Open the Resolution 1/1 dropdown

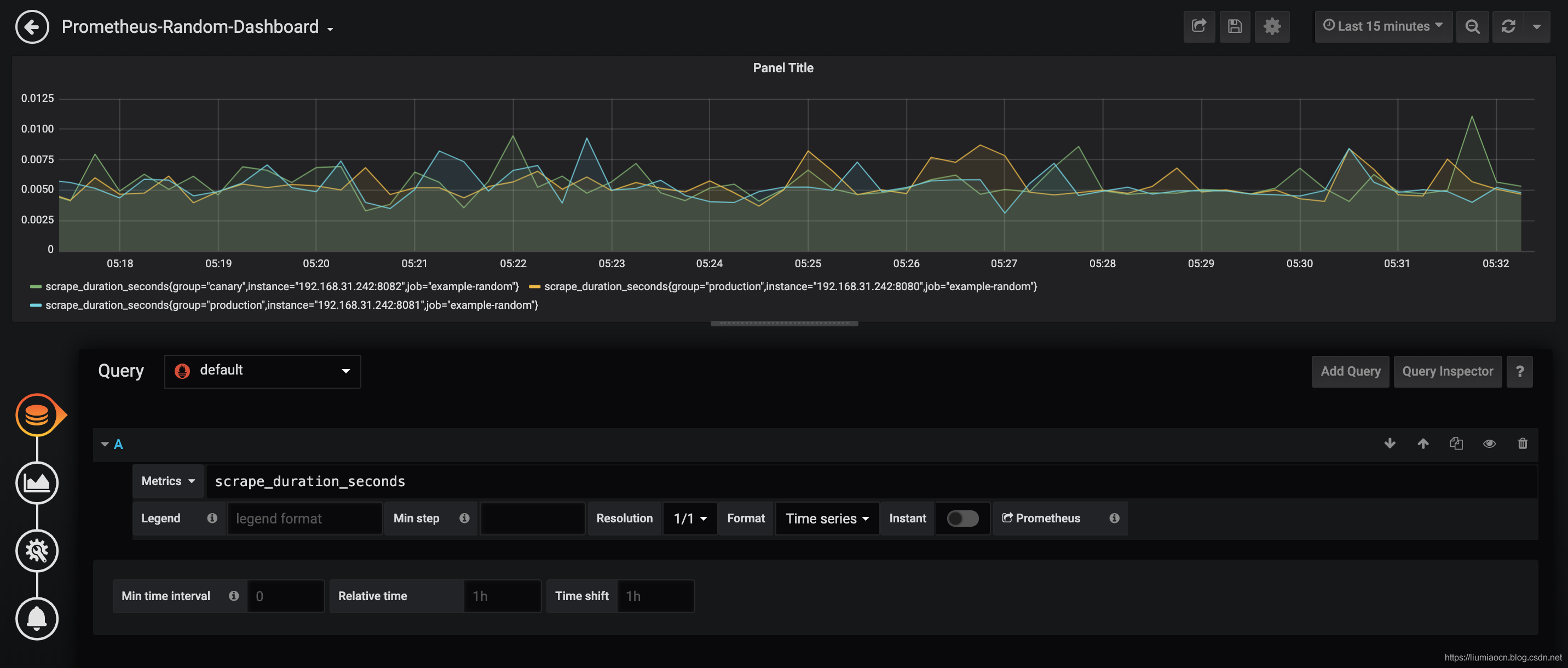[690, 518]
